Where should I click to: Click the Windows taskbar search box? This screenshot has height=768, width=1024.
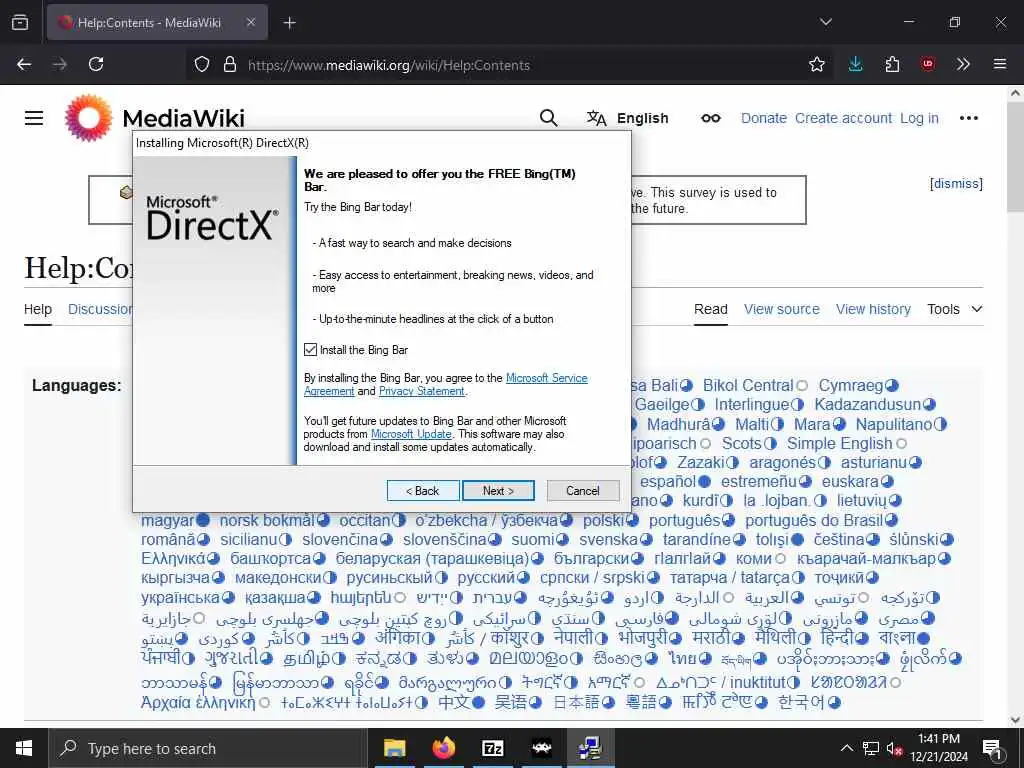click(x=209, y=748)
